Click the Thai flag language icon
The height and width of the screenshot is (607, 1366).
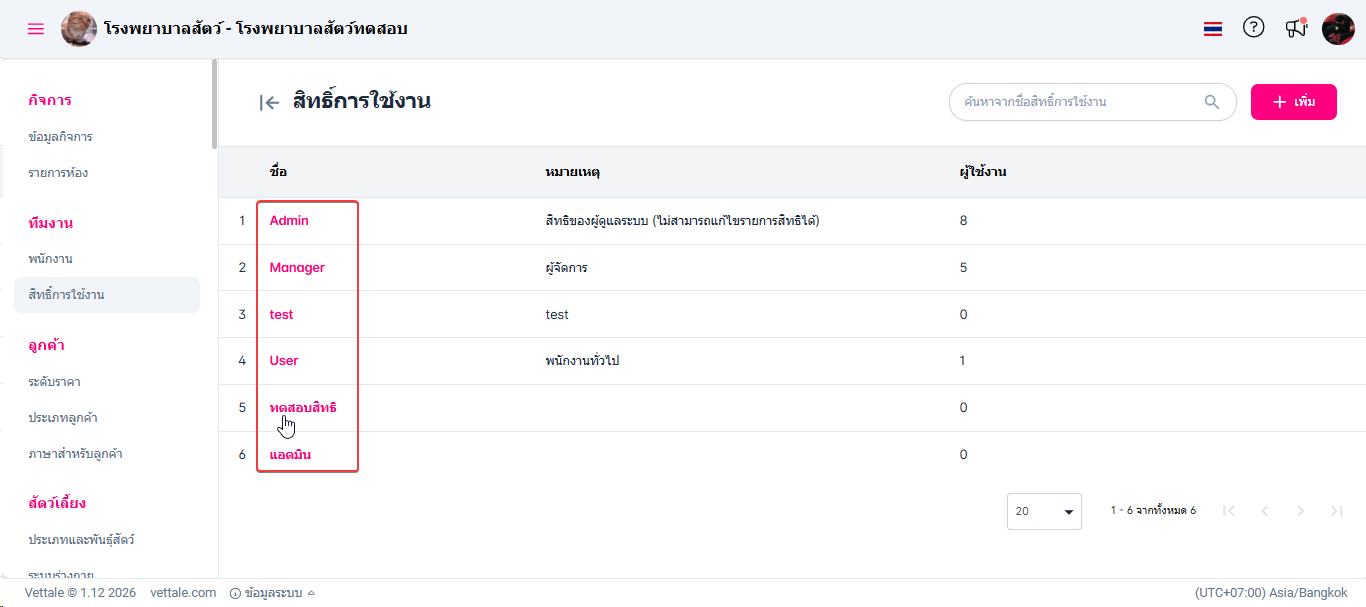[x=1213, y=29]
